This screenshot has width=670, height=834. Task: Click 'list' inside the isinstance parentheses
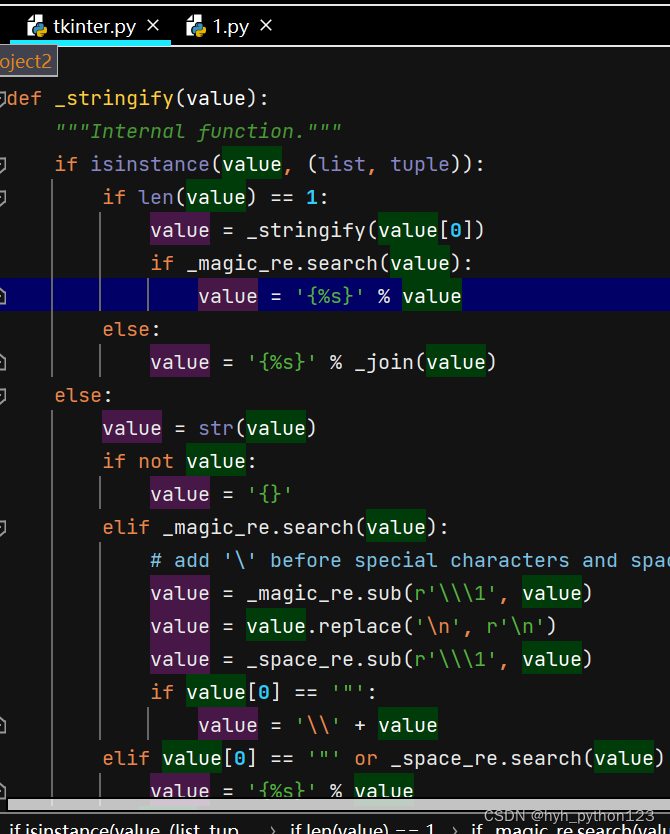[342, 164]
